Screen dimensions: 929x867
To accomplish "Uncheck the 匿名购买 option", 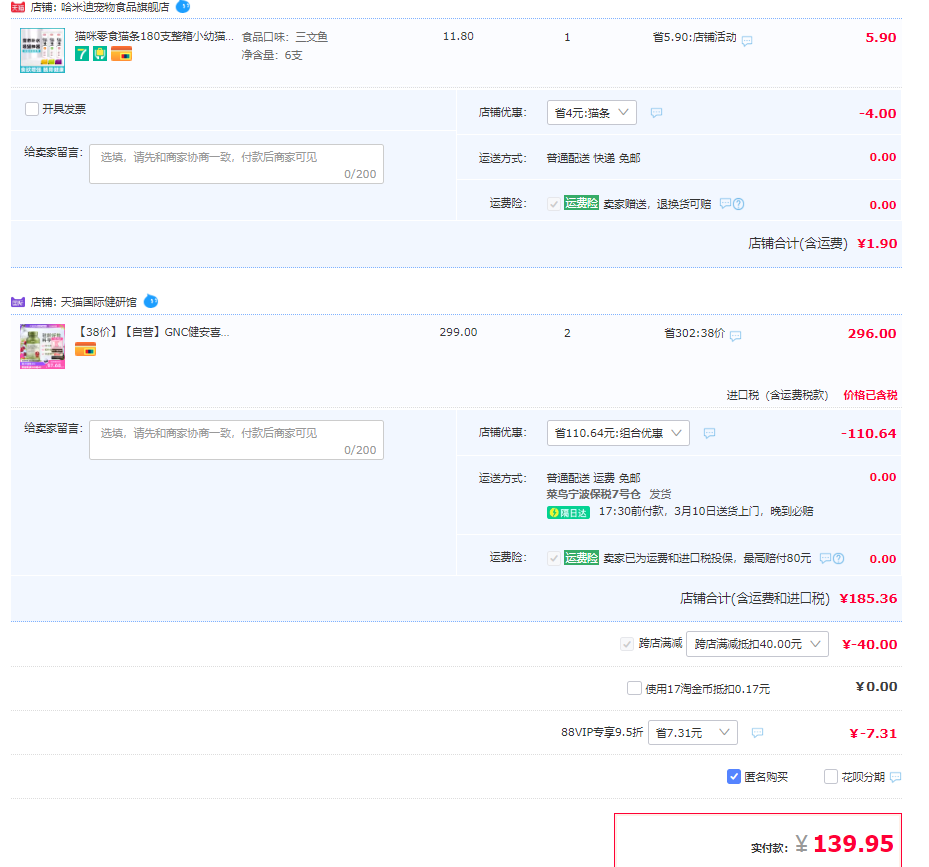I will (x=733, y=776).
